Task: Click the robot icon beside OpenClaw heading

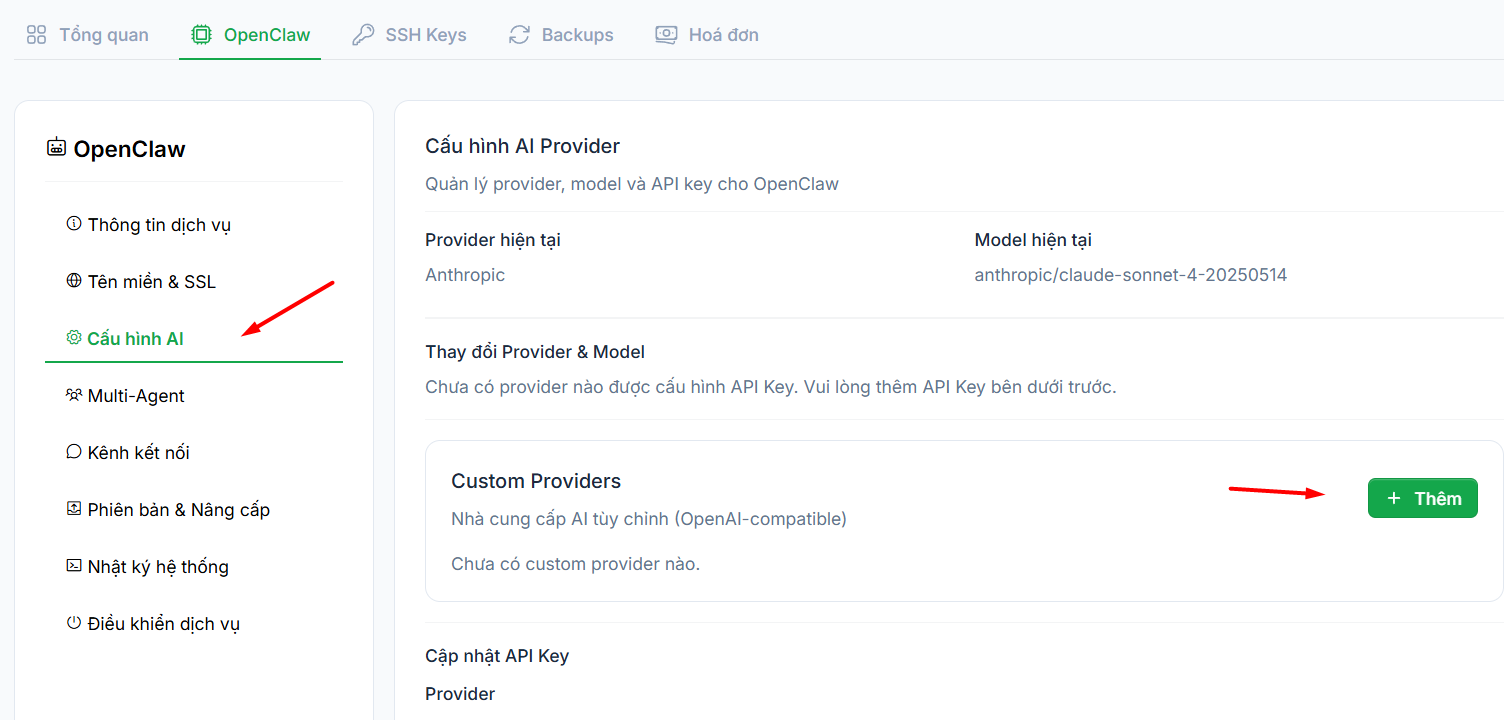Action: (x=56, y=148)
